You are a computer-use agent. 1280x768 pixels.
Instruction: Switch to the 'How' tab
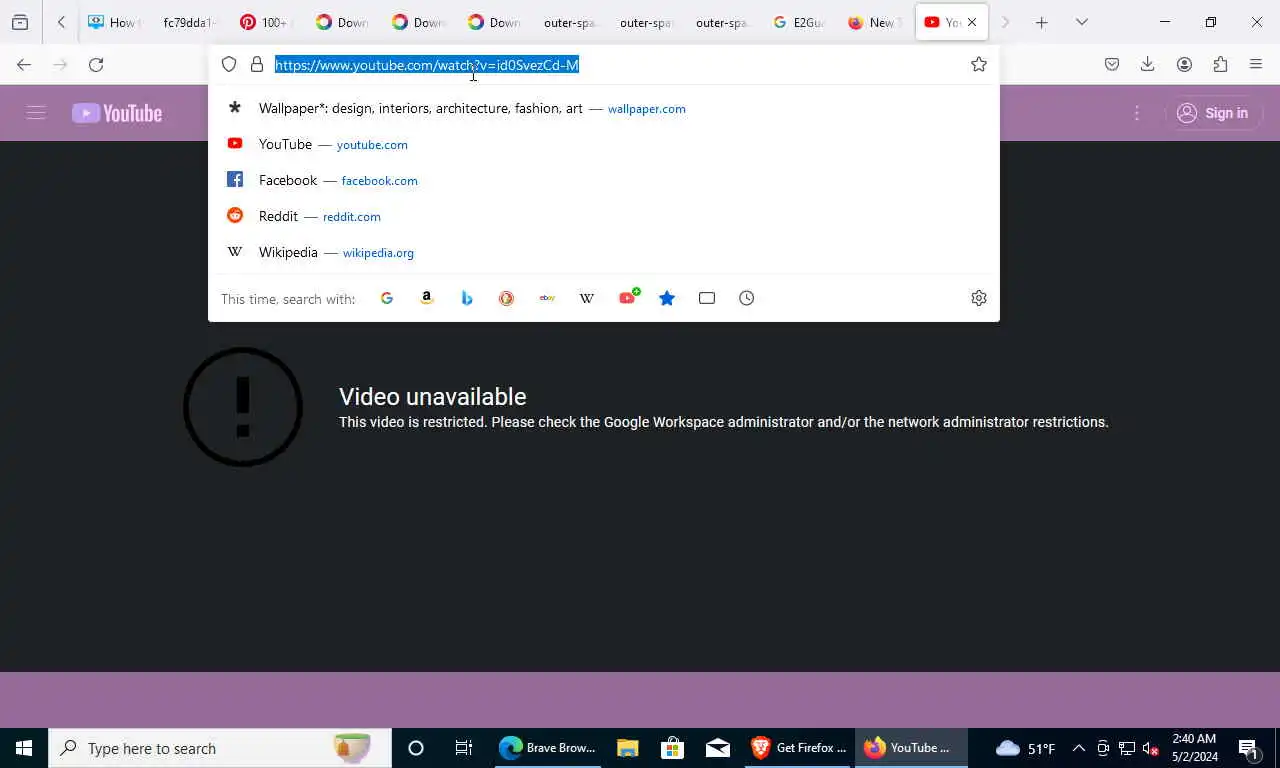tap(116, 22)
